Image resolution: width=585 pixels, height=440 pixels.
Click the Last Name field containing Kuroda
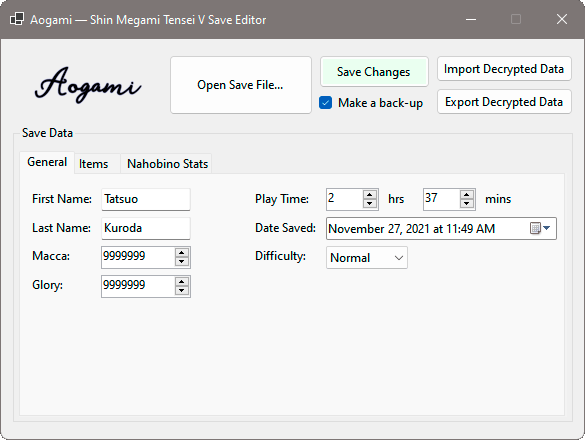click(x=146, y=228)
